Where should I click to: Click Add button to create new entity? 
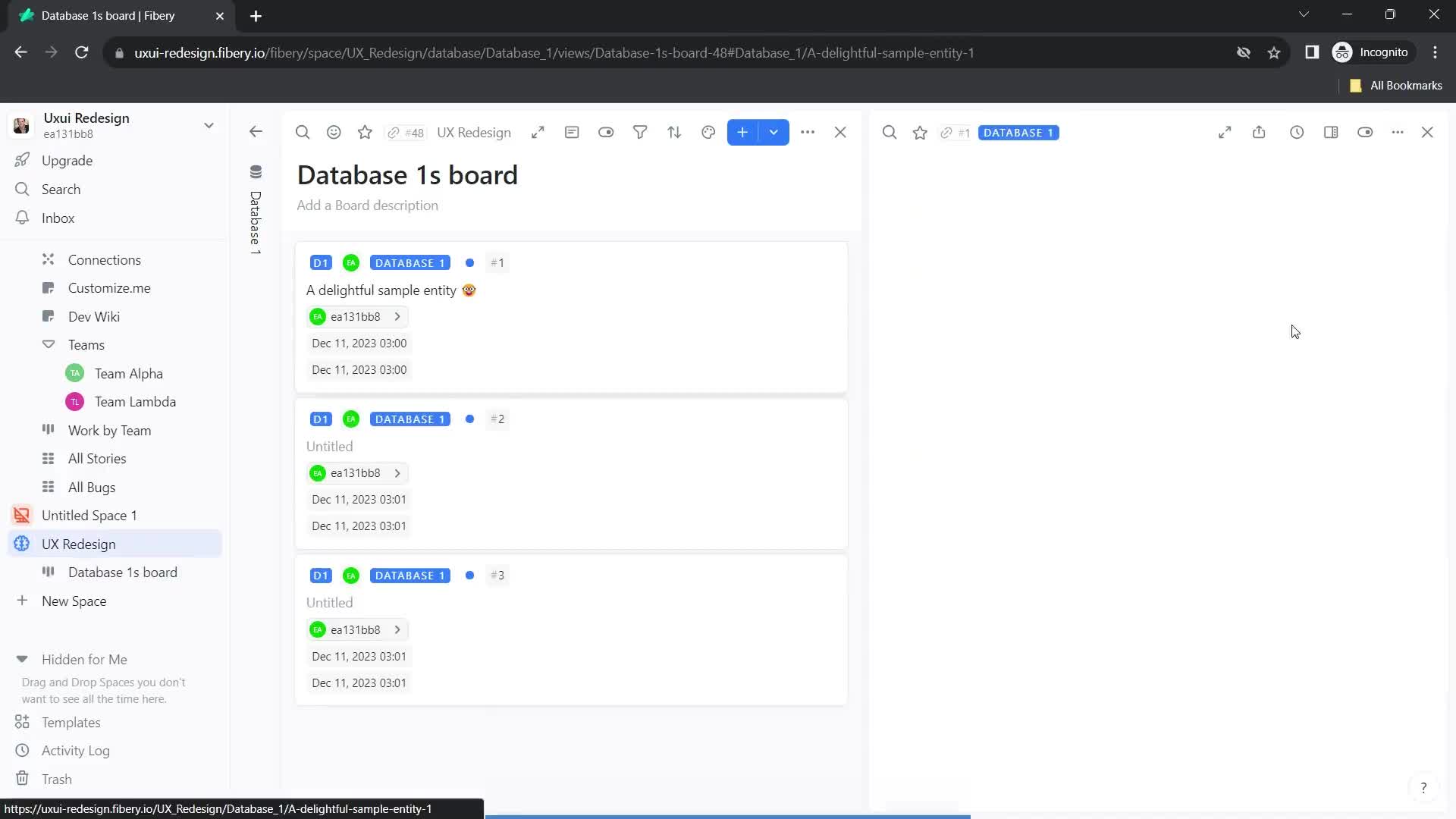click(744, 132)
